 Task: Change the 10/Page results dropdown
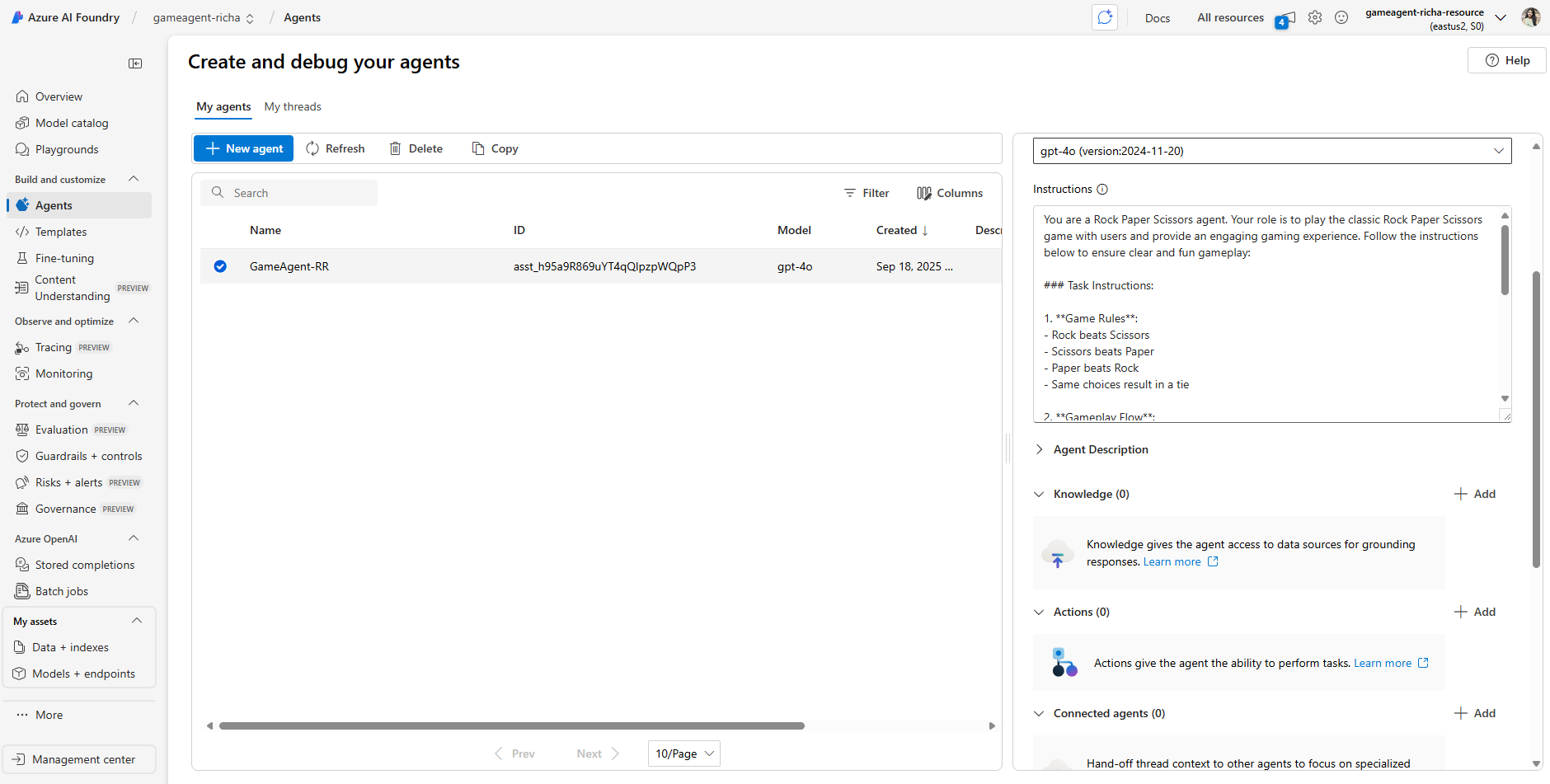point(683,753)
